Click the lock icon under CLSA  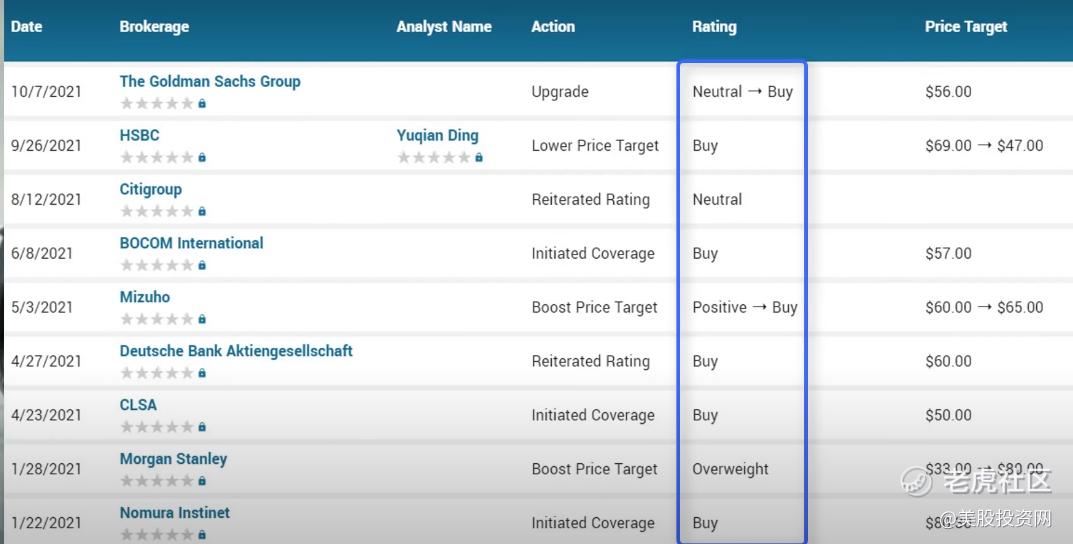pos(202,427)
